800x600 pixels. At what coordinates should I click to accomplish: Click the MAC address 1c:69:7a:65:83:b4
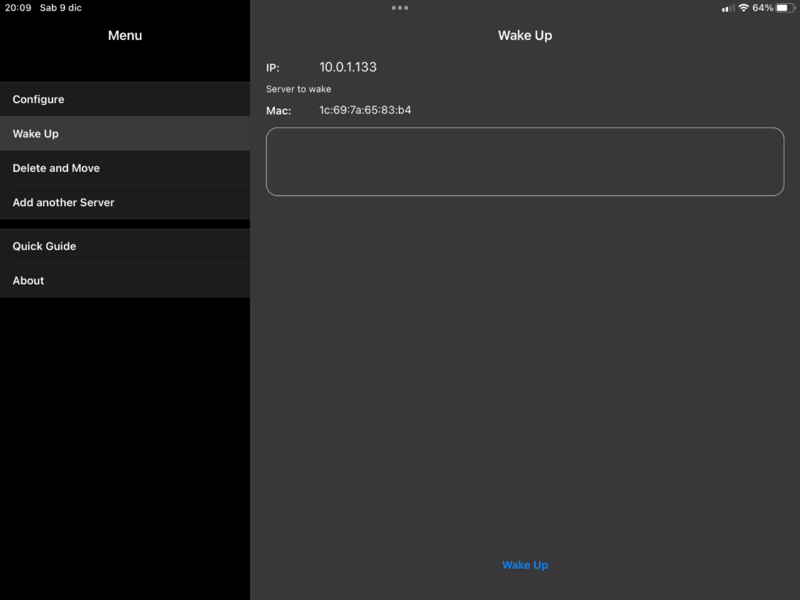pos(365,110)
